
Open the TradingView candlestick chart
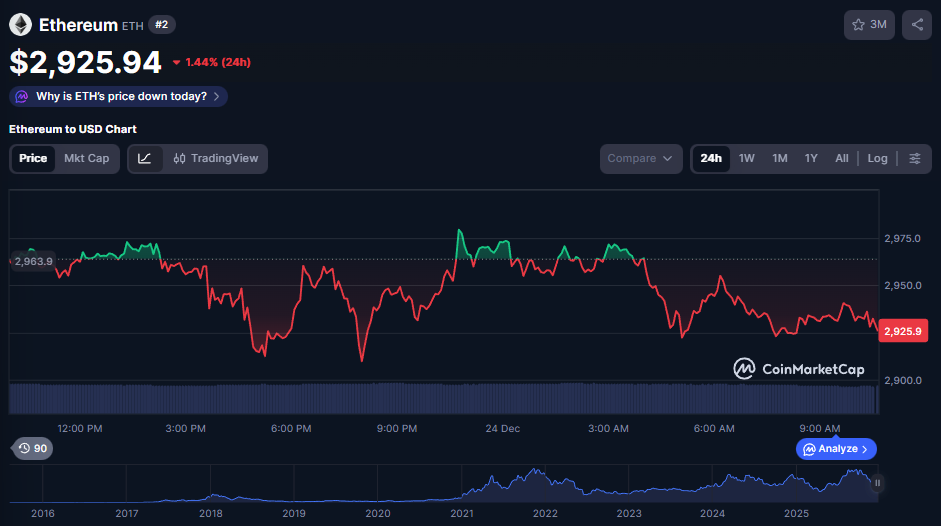(x=215, y=159)
